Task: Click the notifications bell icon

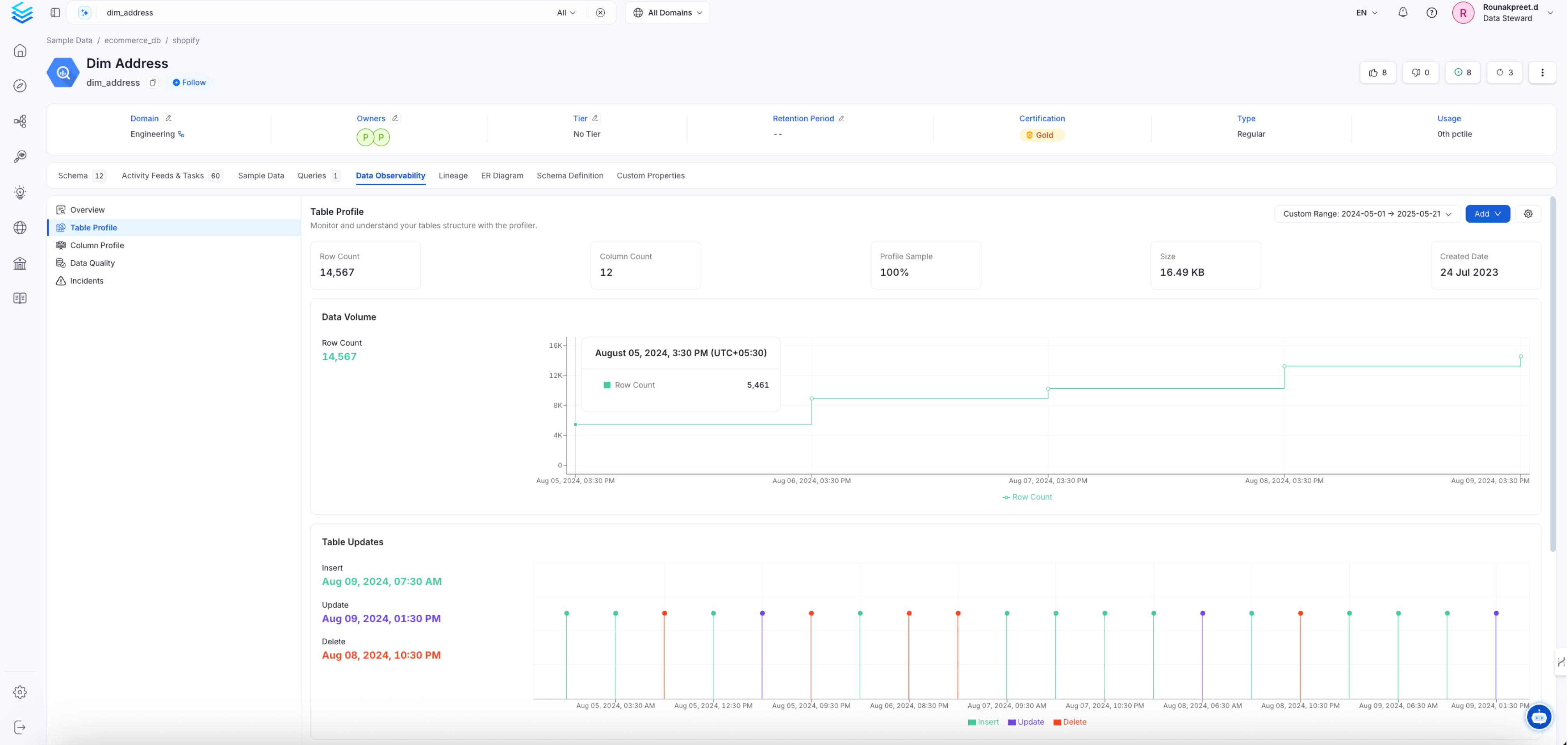Action: click(1402, 12)
